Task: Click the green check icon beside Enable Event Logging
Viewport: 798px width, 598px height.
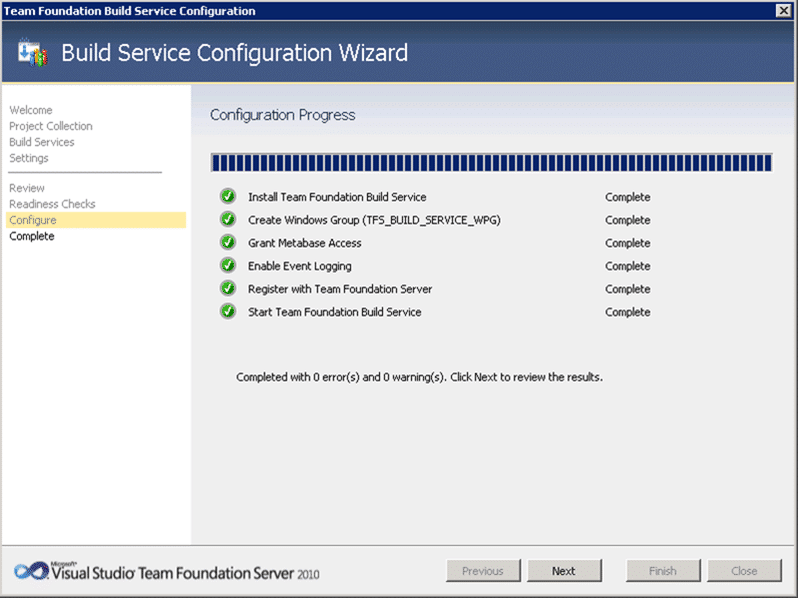Action: pos(228,265)
